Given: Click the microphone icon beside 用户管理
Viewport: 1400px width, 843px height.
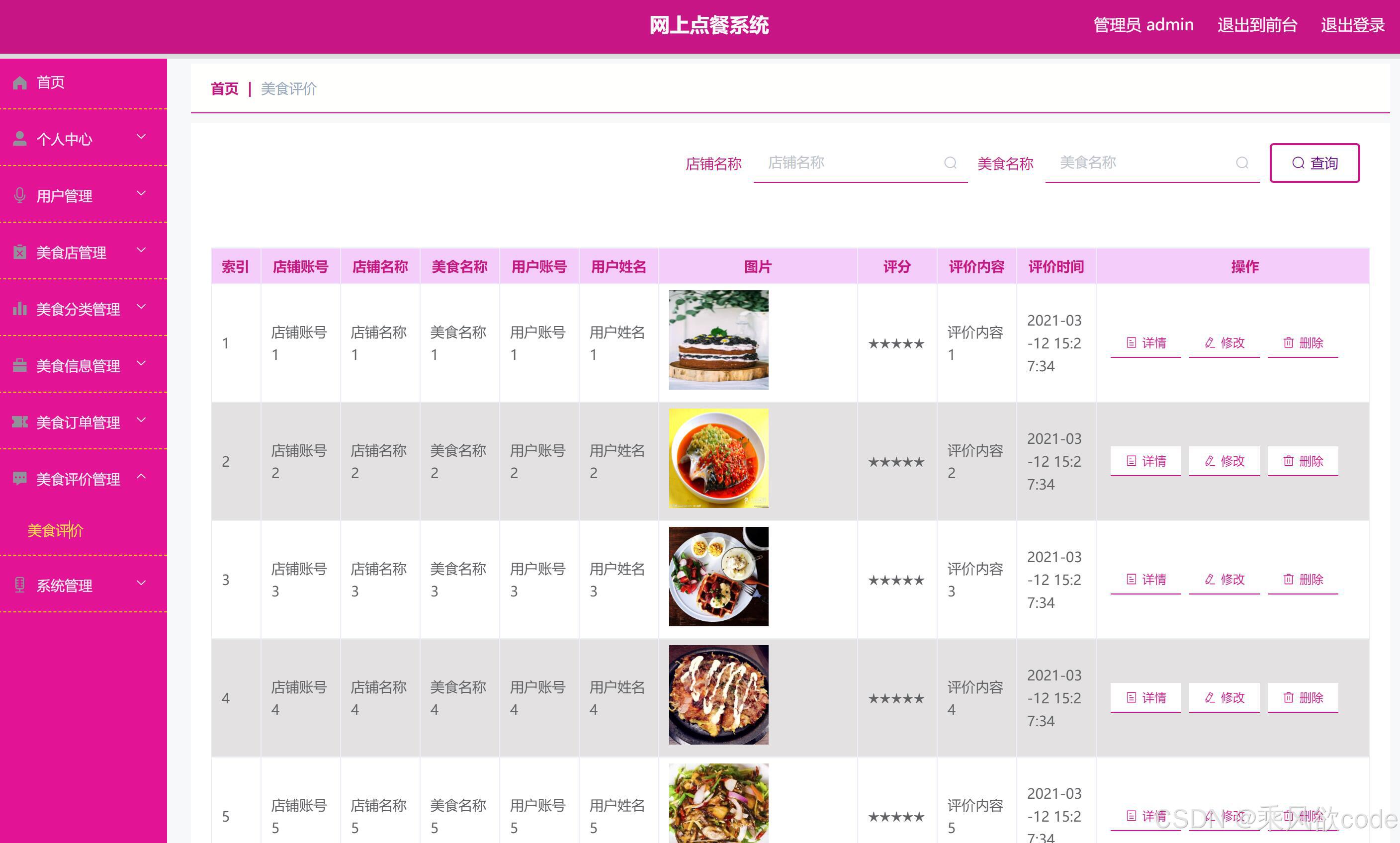Looking at the screenshot, I should click(20, 195).
